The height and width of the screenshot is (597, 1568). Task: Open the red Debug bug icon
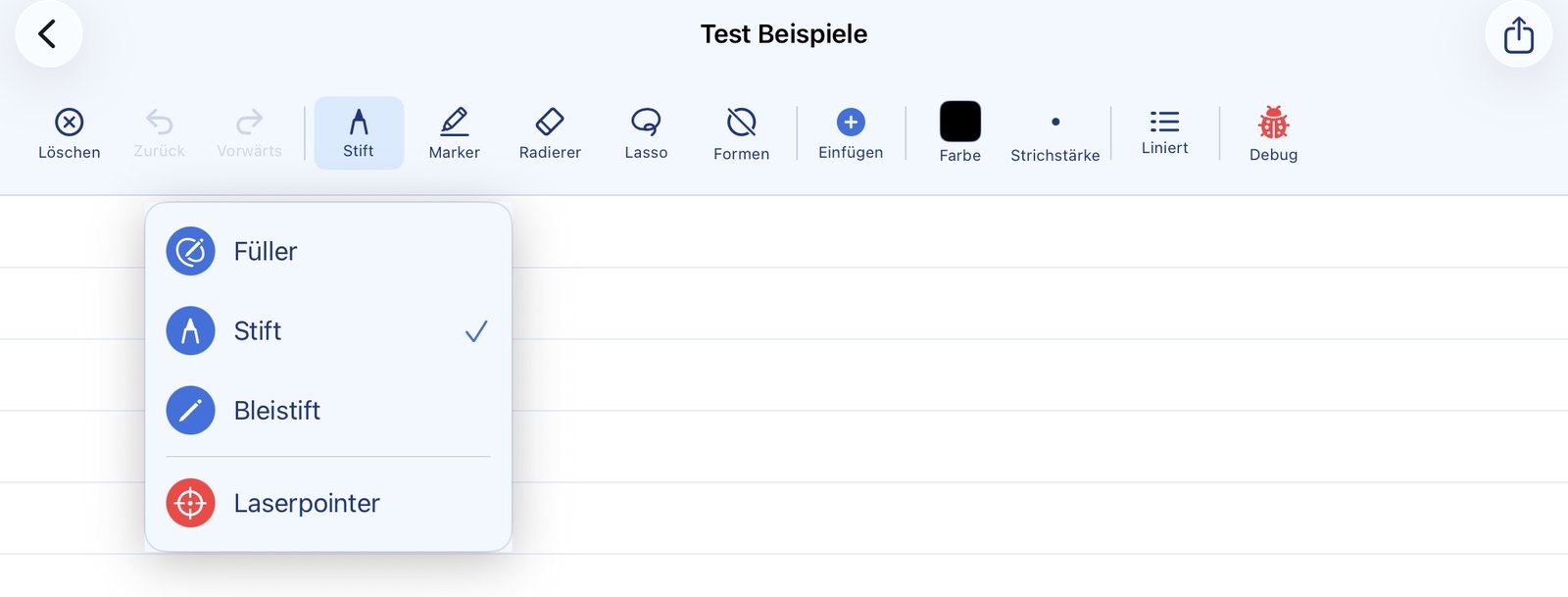1272,132
